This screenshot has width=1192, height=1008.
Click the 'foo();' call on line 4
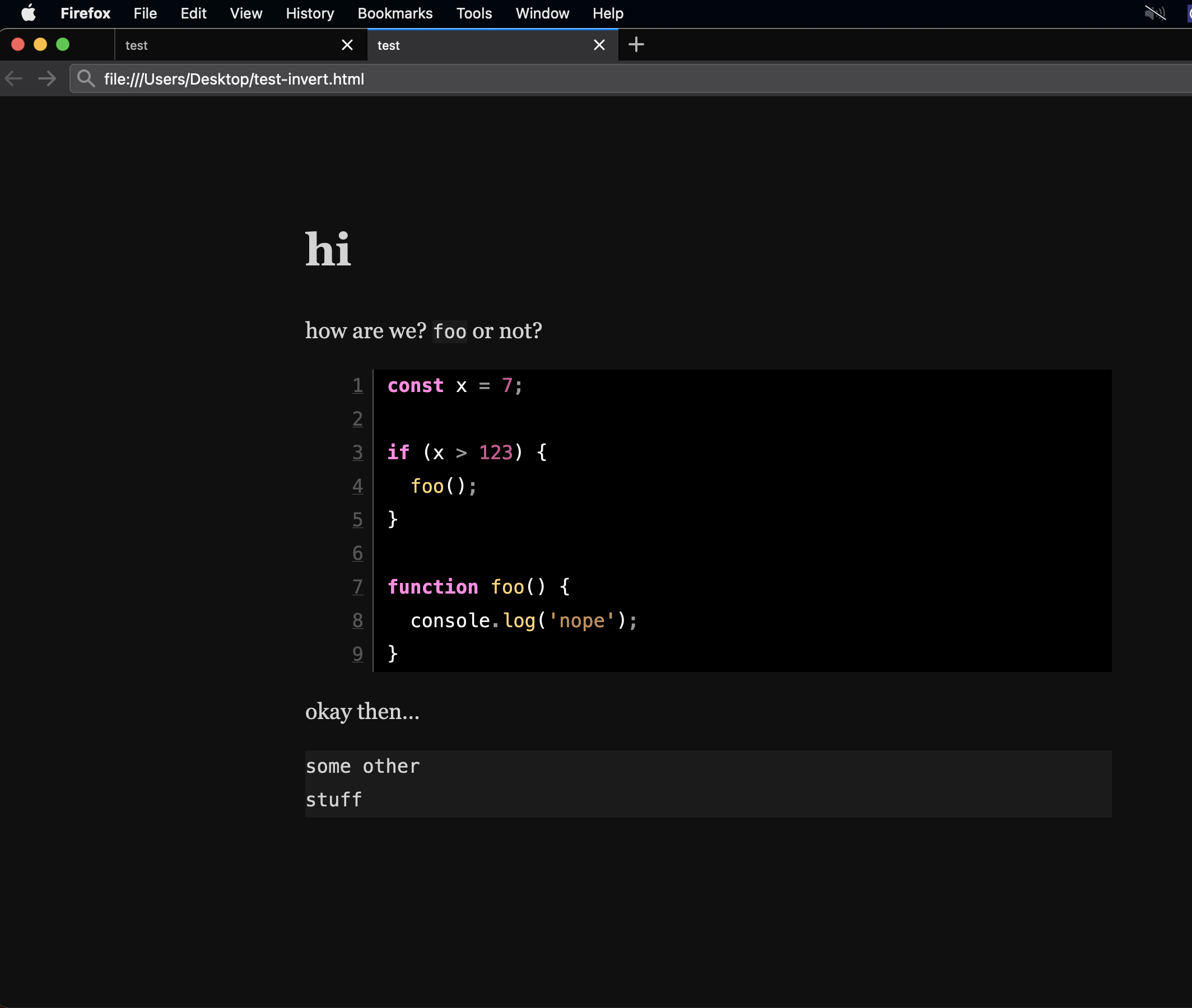[444, 486]
